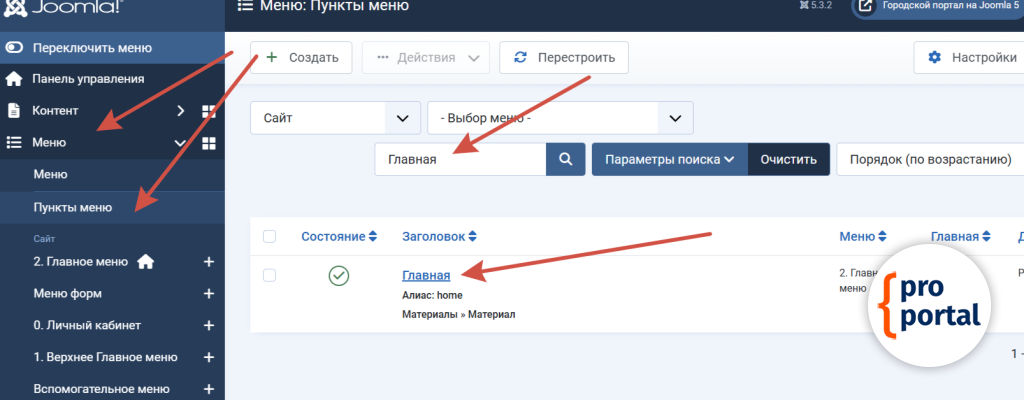Viewport: 1024px width, 400px height.
Task: Click plus icon beside 2. Главное меню
Action: tap(209, 262)
